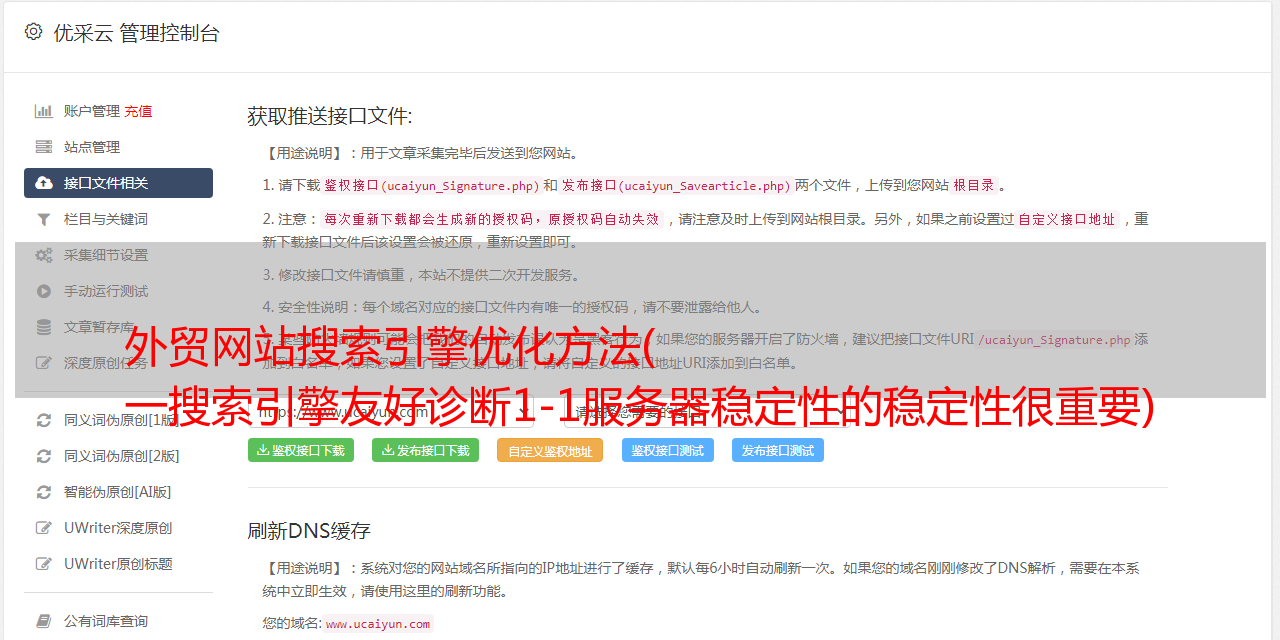Click the /ucaiyun_Signature.php URI text

pos(1054,339)
